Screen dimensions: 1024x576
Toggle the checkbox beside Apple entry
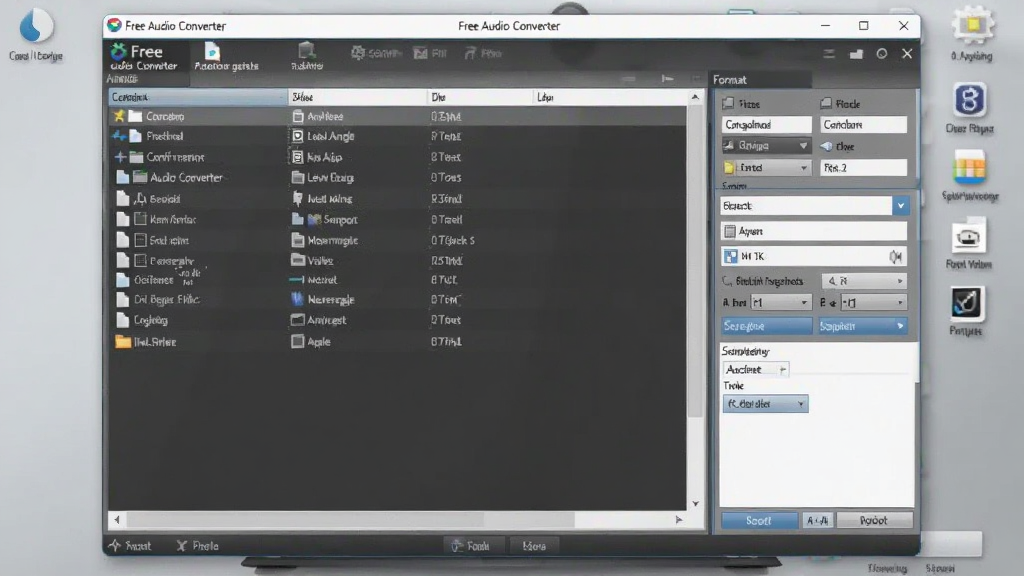pyautogui.click(x=297, y=341)
